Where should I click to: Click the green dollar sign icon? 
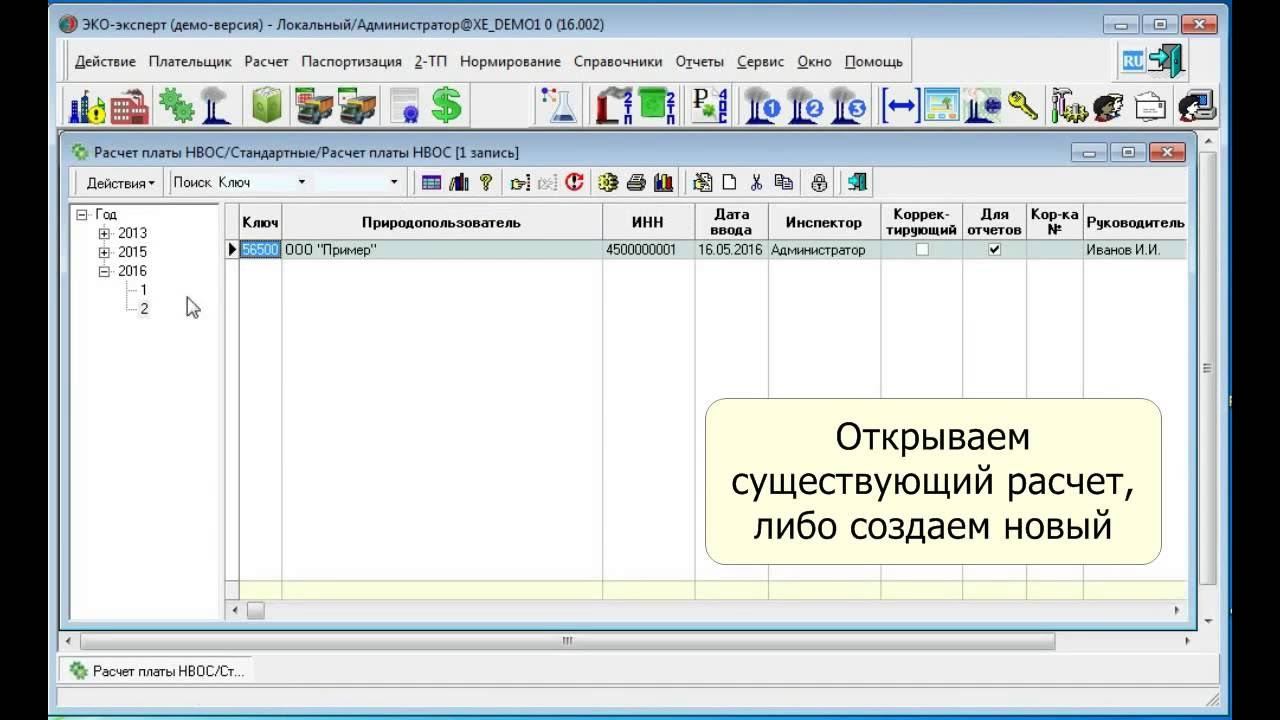click(x=447, y=105)
